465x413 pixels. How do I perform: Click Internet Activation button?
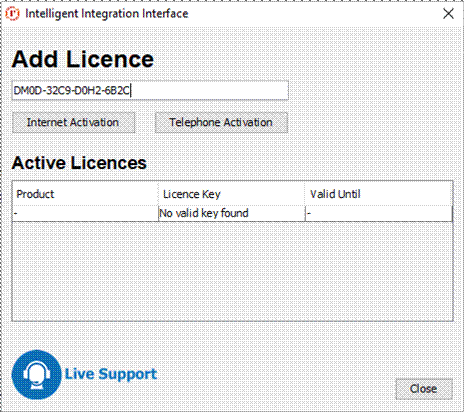pyautogui.click(x=73, y=123)
